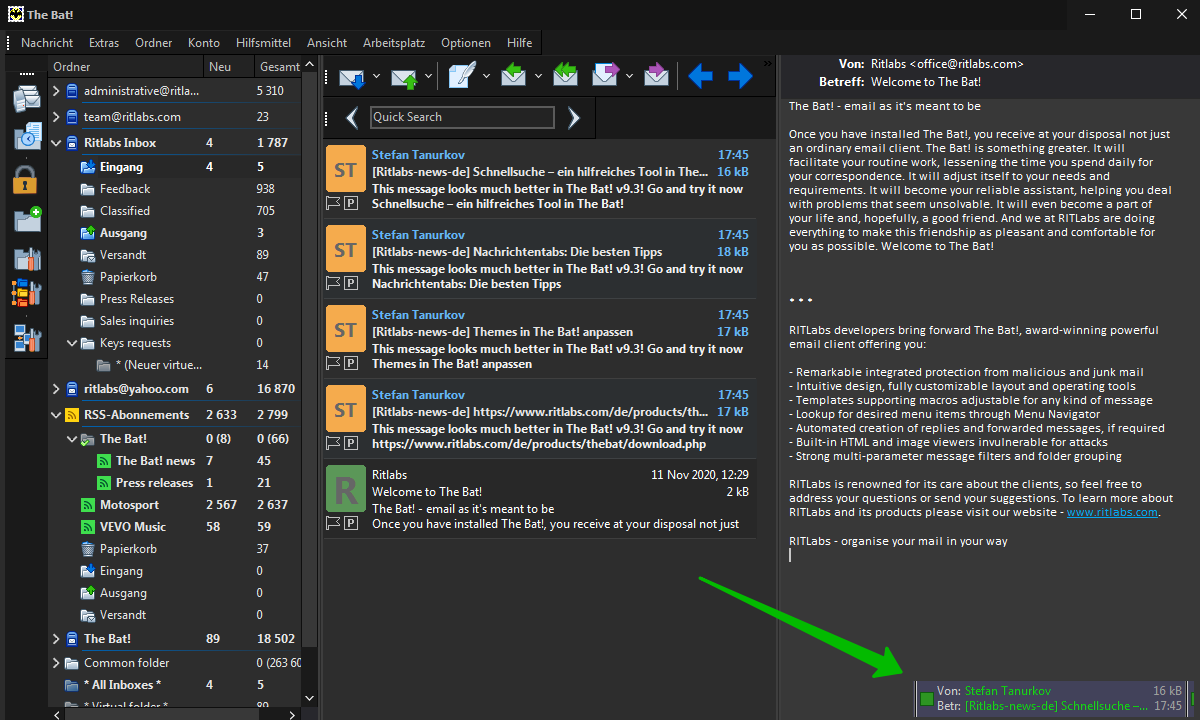Open the dropdown beside the send mail icon
Screen dimensions: 1200x720
click(428, 76)
